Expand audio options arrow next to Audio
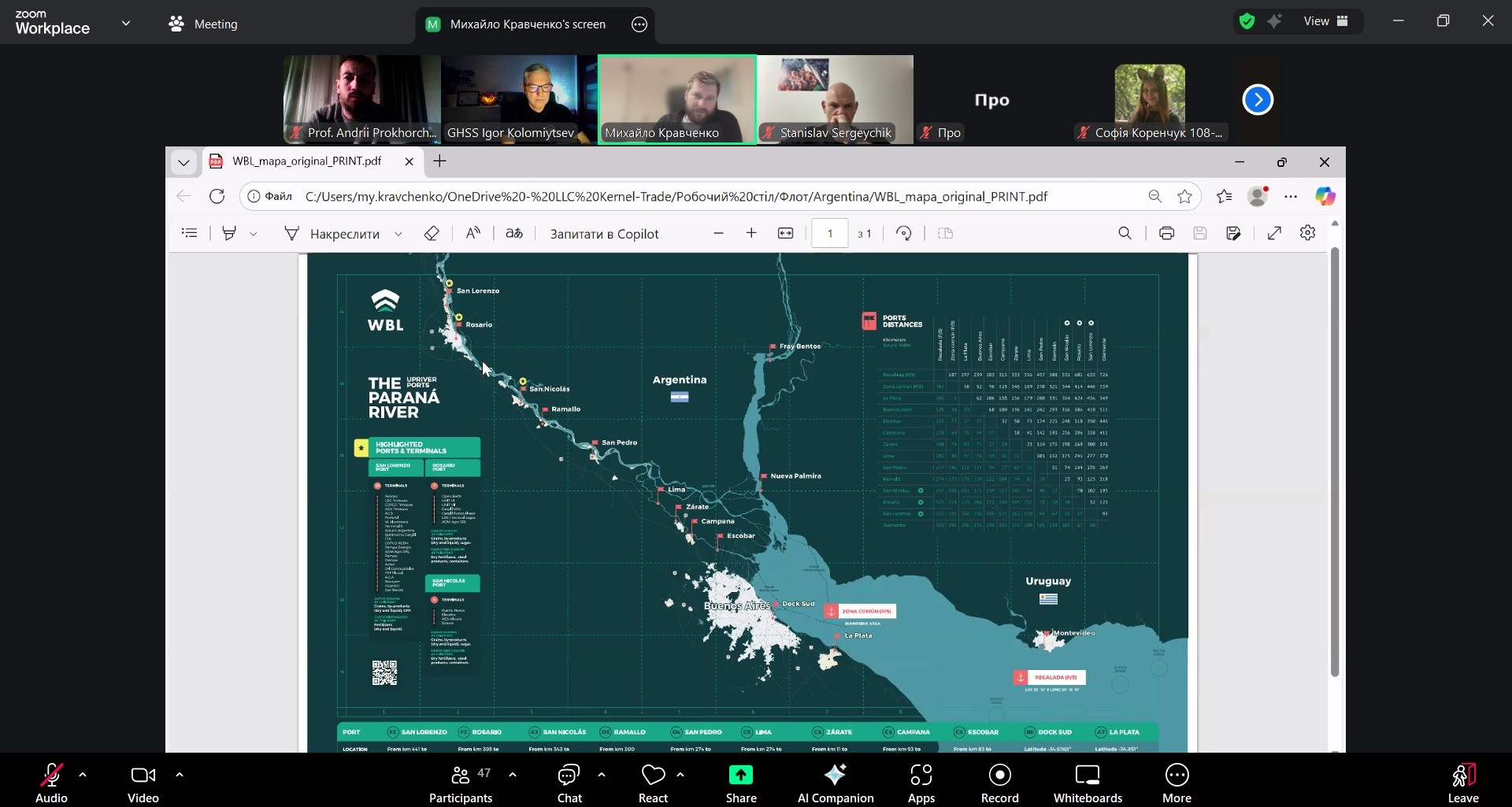 click(x=83, y=775)
